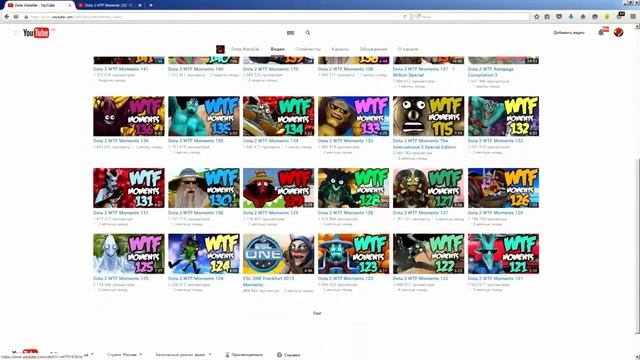The image size is (640, 360).
Task: Click the Dota 2 WTF Rampage Compilation 3 title
Action: click(x=491, y=72)
